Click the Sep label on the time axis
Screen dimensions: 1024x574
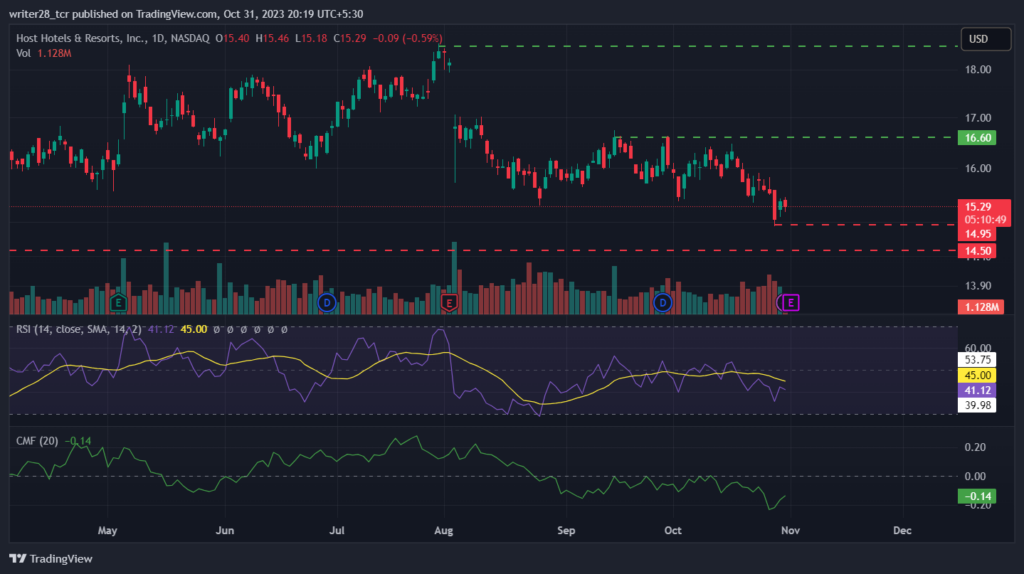pos(566,530)
